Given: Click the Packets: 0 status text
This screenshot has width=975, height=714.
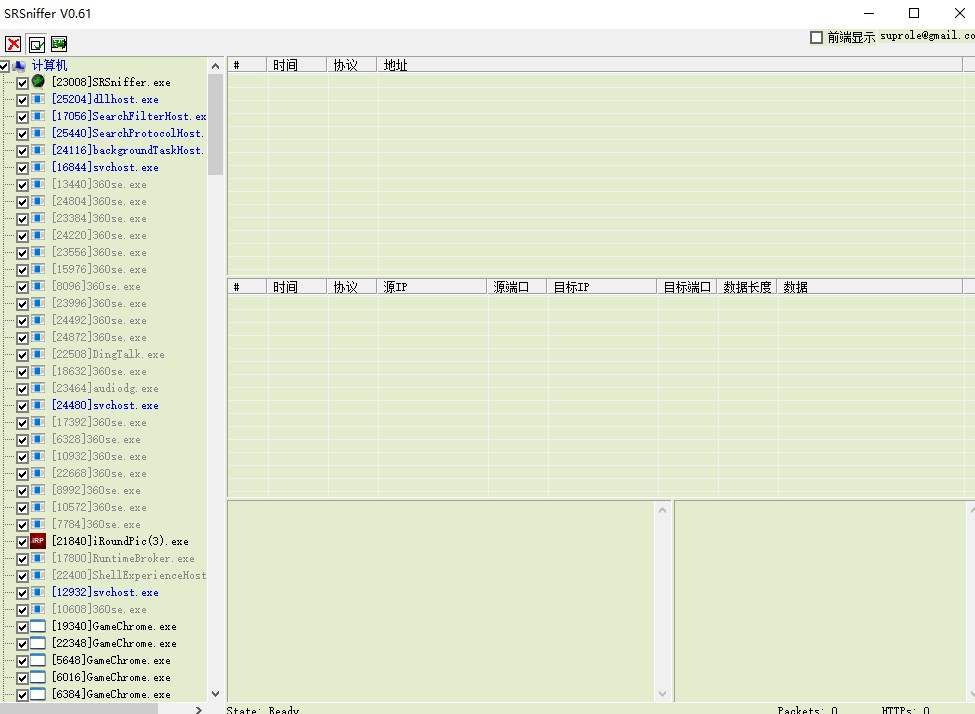Looking at the screenshot, I should tap(807, 710).
